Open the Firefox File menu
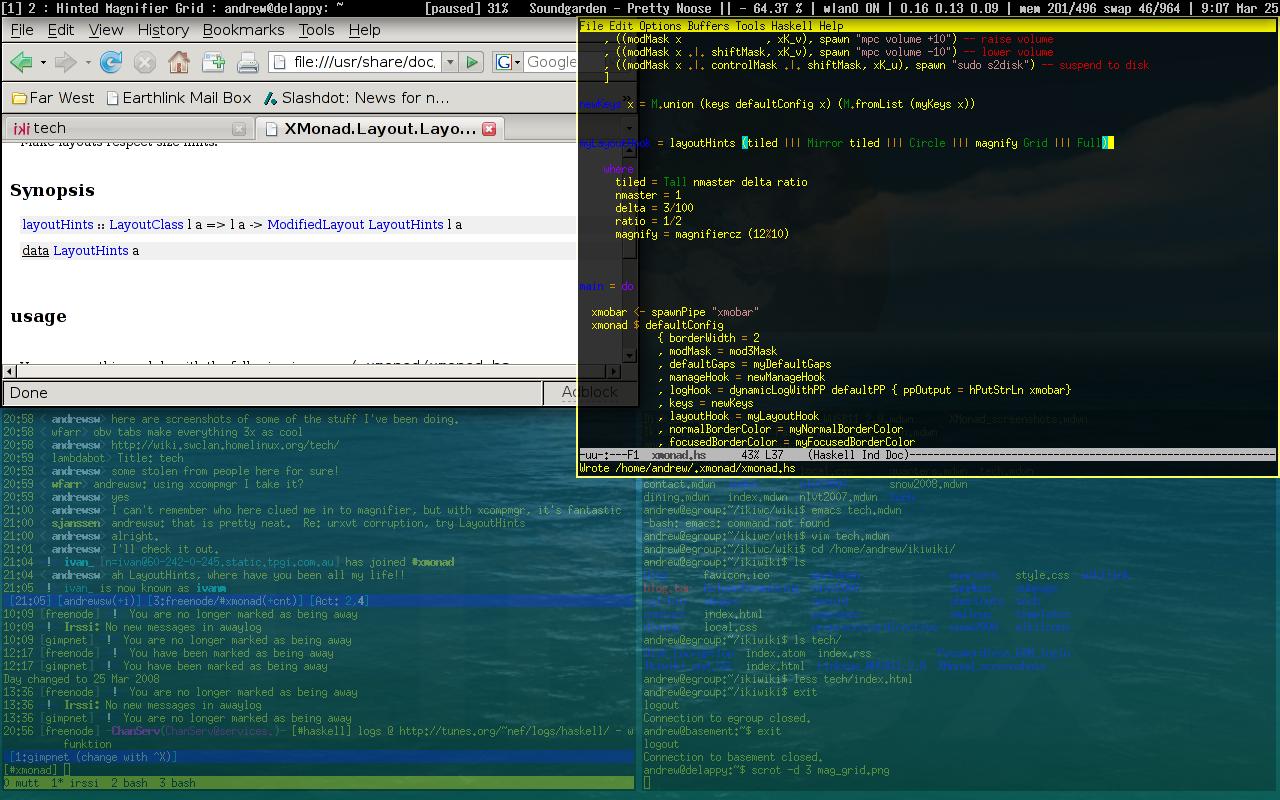 22,30
